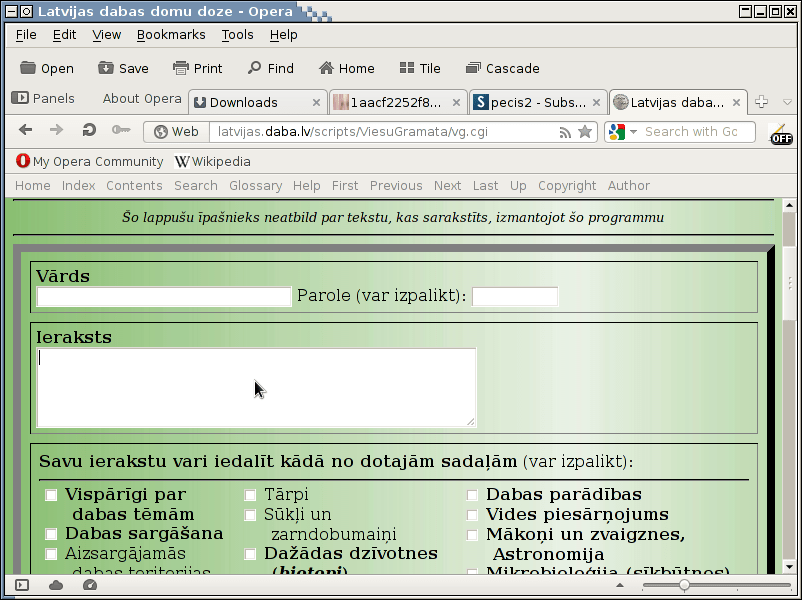802x600 pixels.
Task: Focus the Parole password field
Action: pos(515,297)
